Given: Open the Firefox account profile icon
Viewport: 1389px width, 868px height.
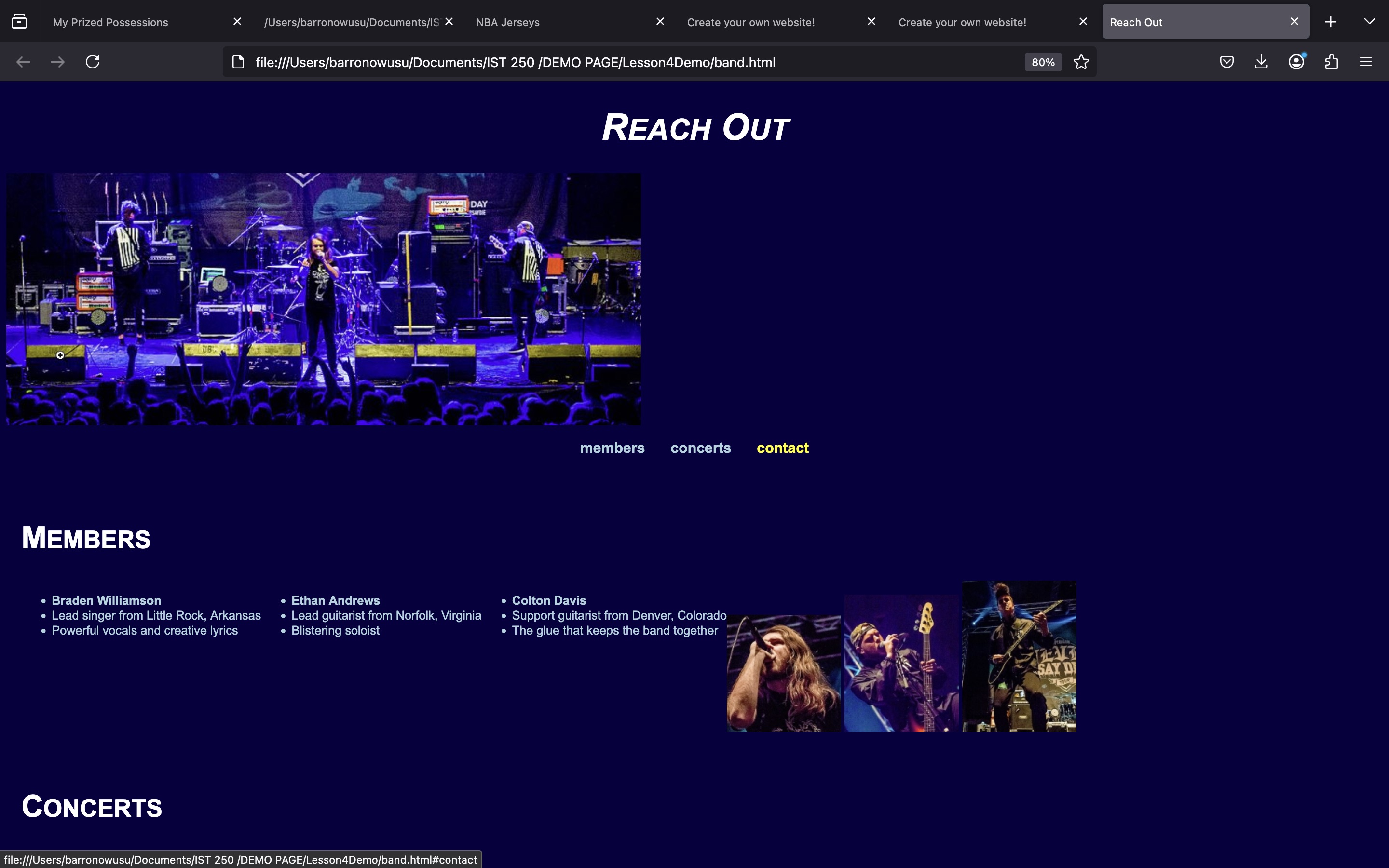Looking at the screenshot, I should [x=1295, y=61].
